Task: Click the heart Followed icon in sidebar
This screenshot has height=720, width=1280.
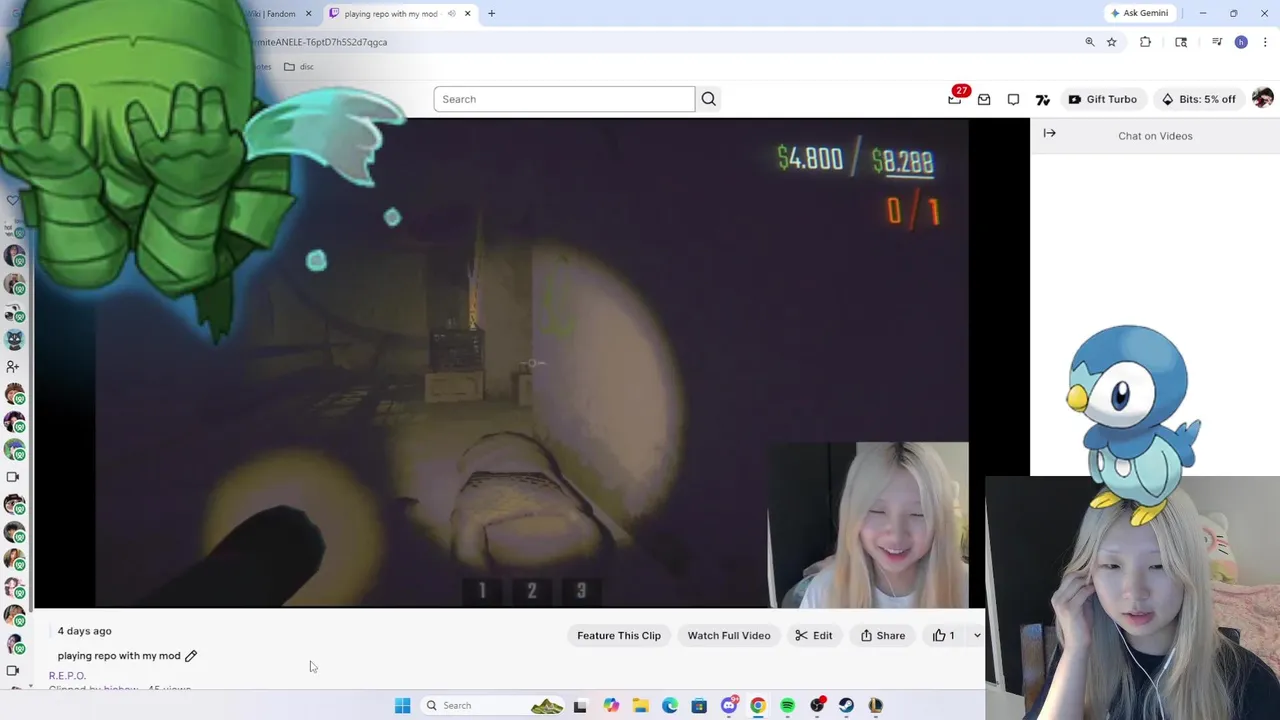Action: 12,201
